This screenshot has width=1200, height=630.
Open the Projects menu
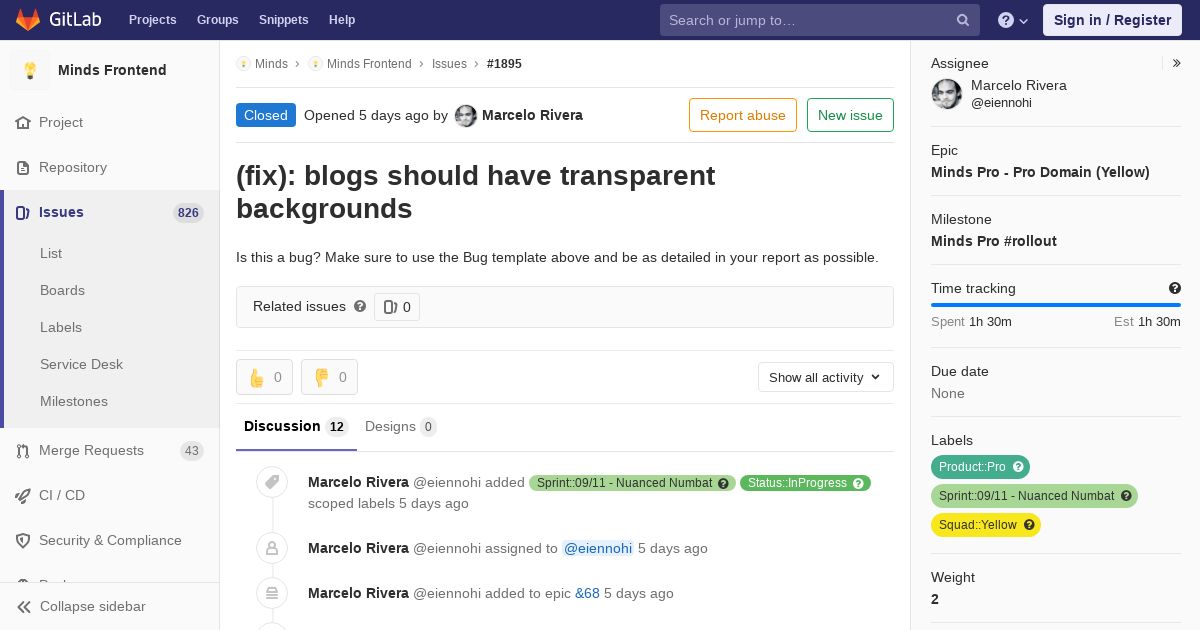(153, 20)
